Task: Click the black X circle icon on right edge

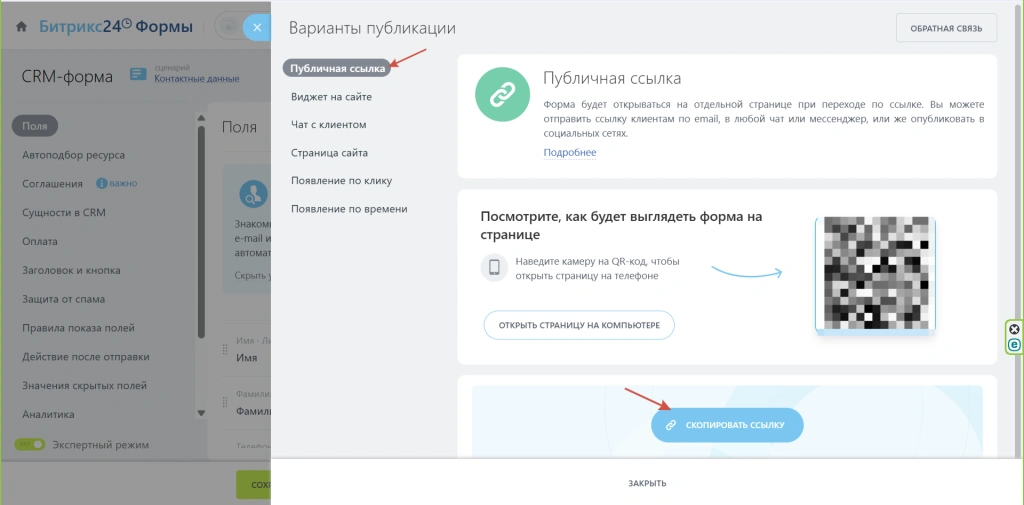Action: [1014, 329]
